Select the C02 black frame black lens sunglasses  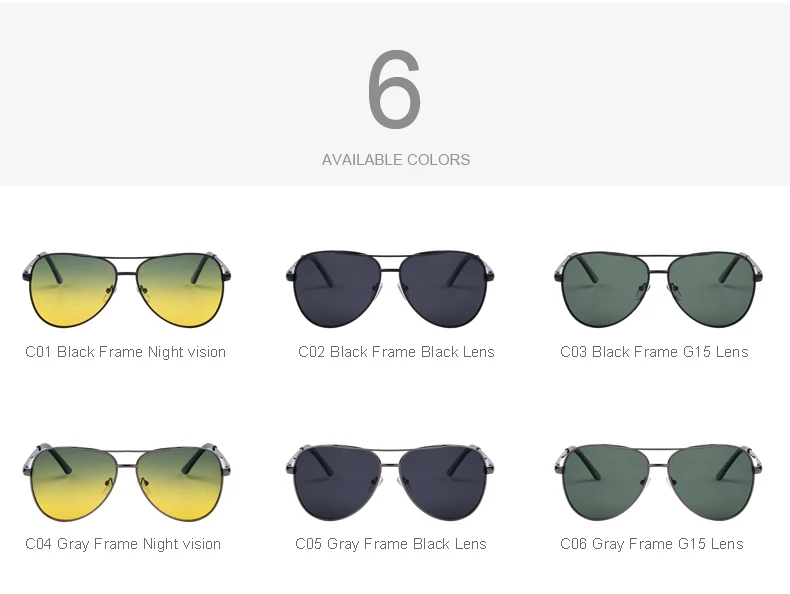click(390, 289)
